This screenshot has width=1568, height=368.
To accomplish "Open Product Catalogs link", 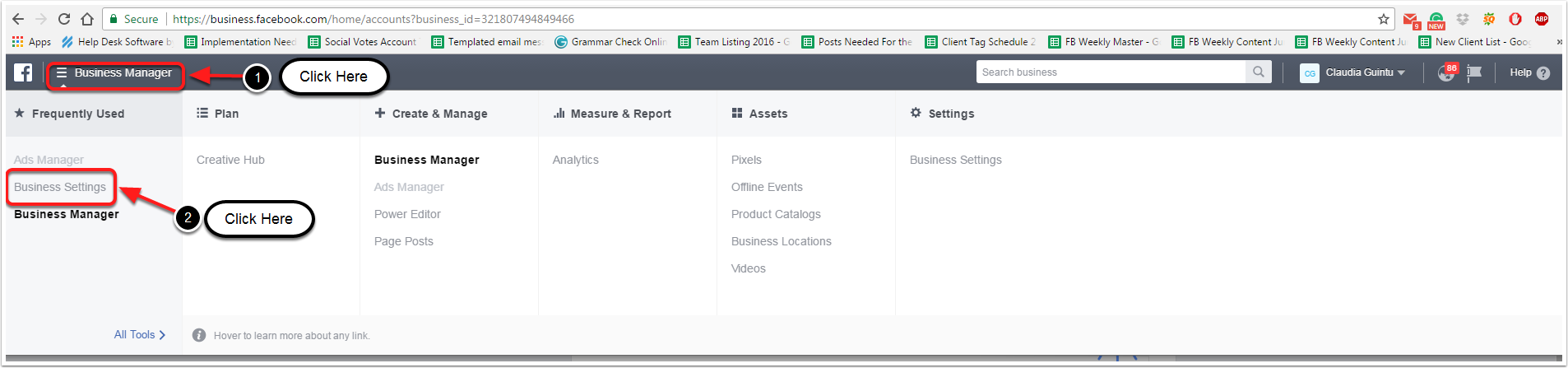I will [x=776, y=214].
